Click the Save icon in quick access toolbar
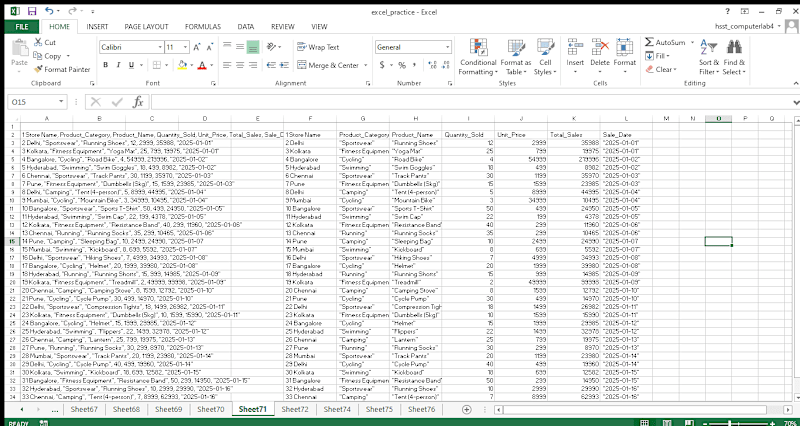 32,11
